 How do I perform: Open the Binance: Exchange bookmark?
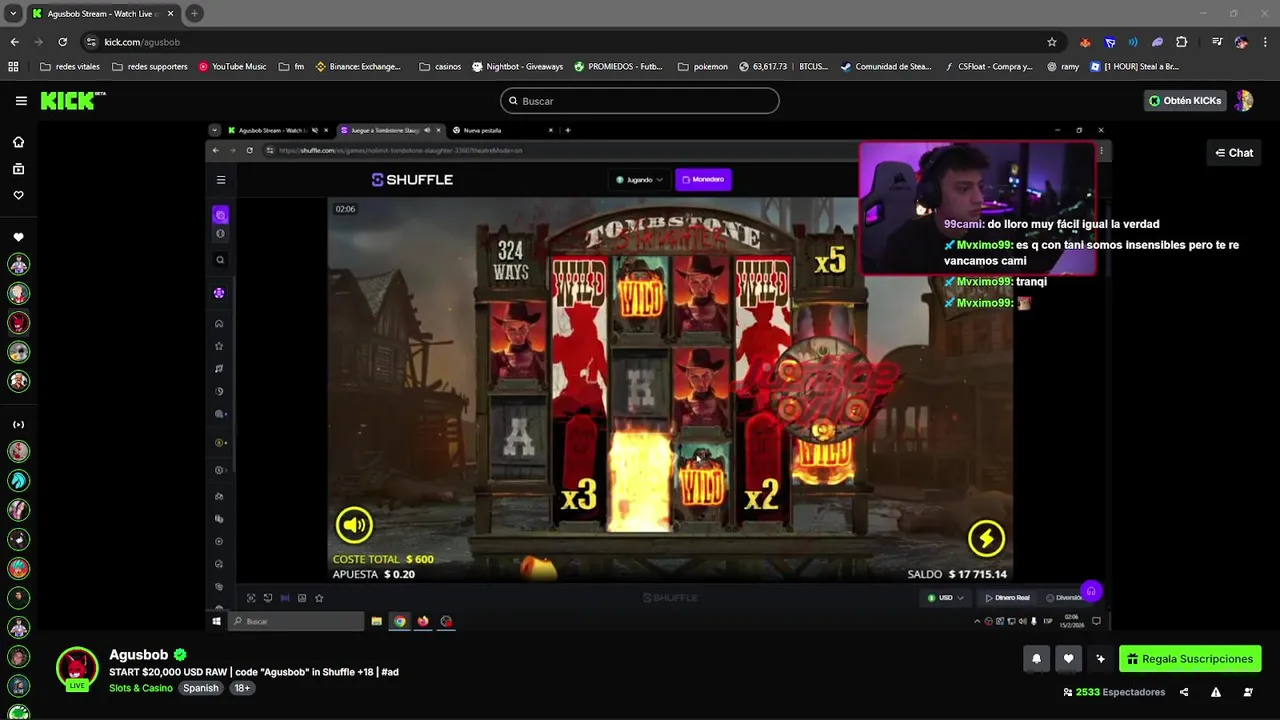358,67
